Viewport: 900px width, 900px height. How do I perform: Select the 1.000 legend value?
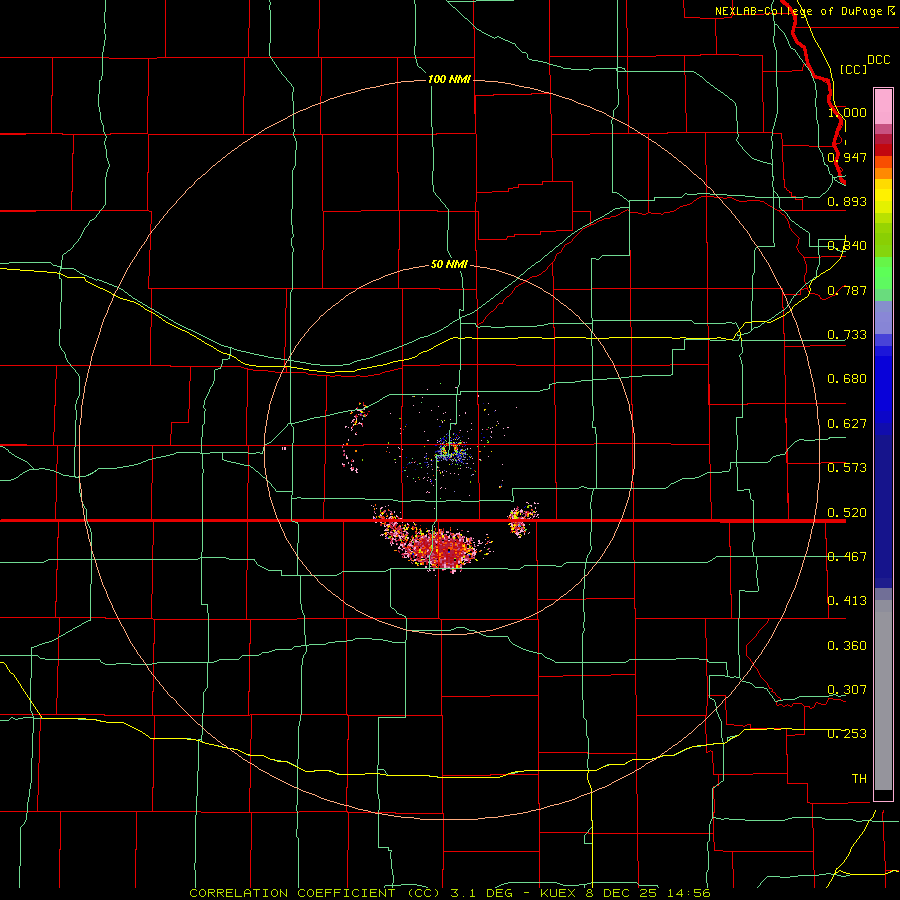847,112
